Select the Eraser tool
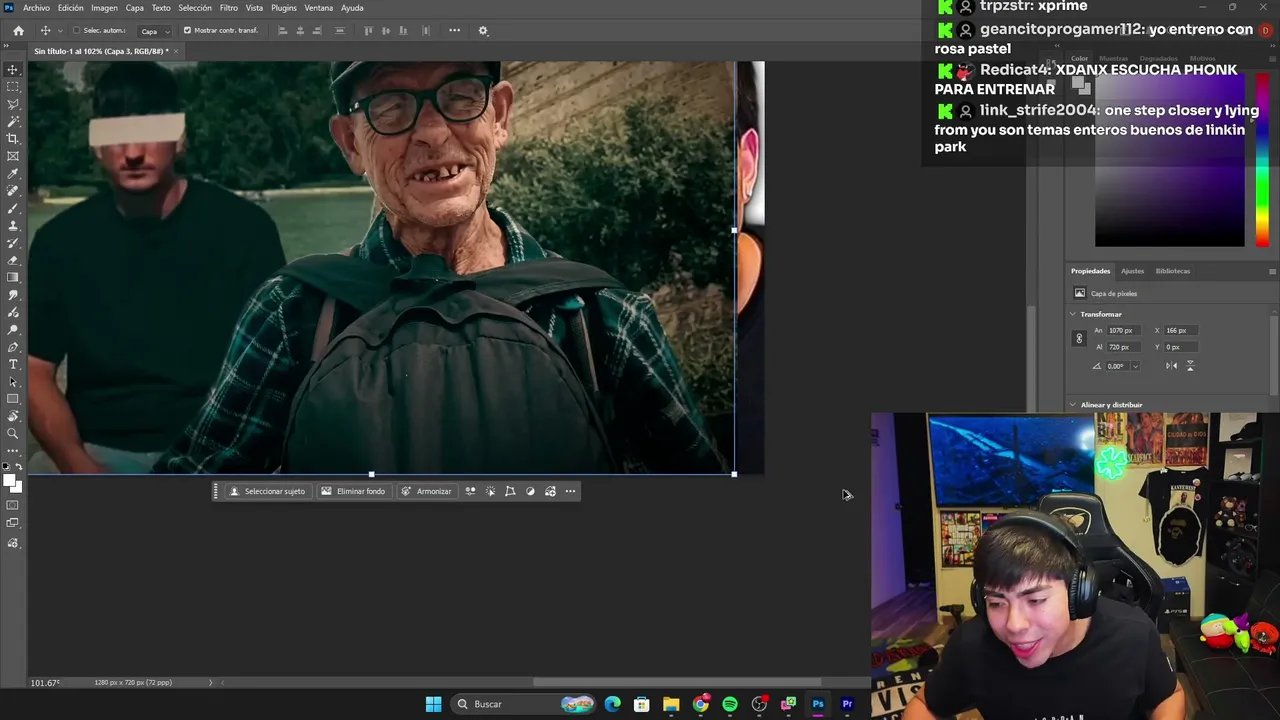 click(x=13, y=260)
